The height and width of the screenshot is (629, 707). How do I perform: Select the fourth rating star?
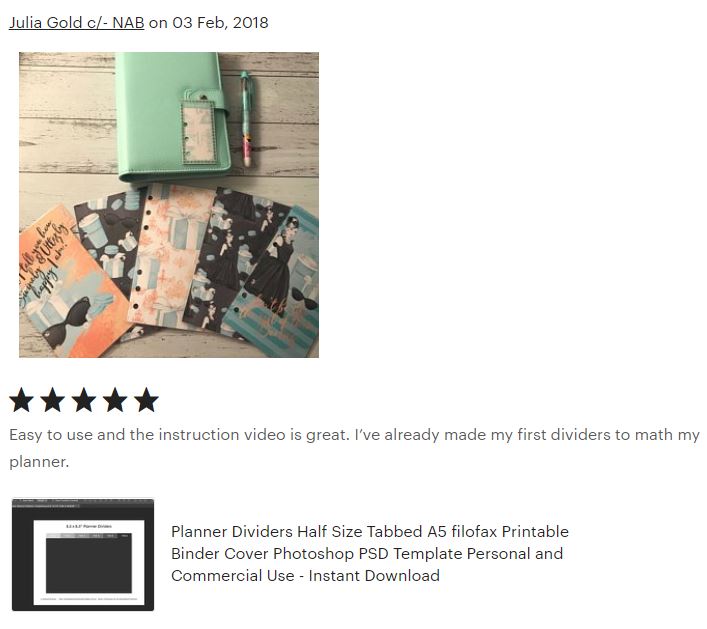coord(115,399)
